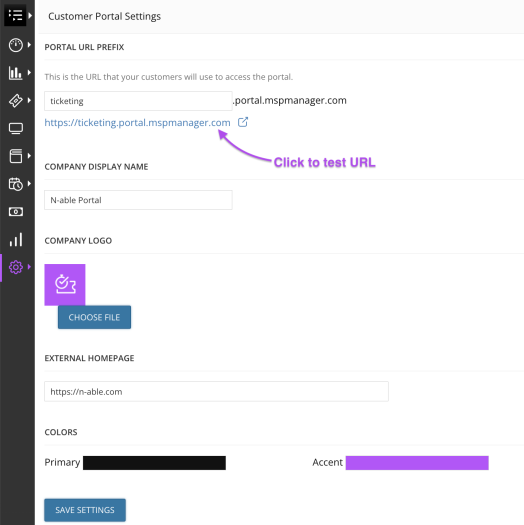Open the ticketing.portal.mspmanager.com link

pyautogui.click(x=137, y=123)
